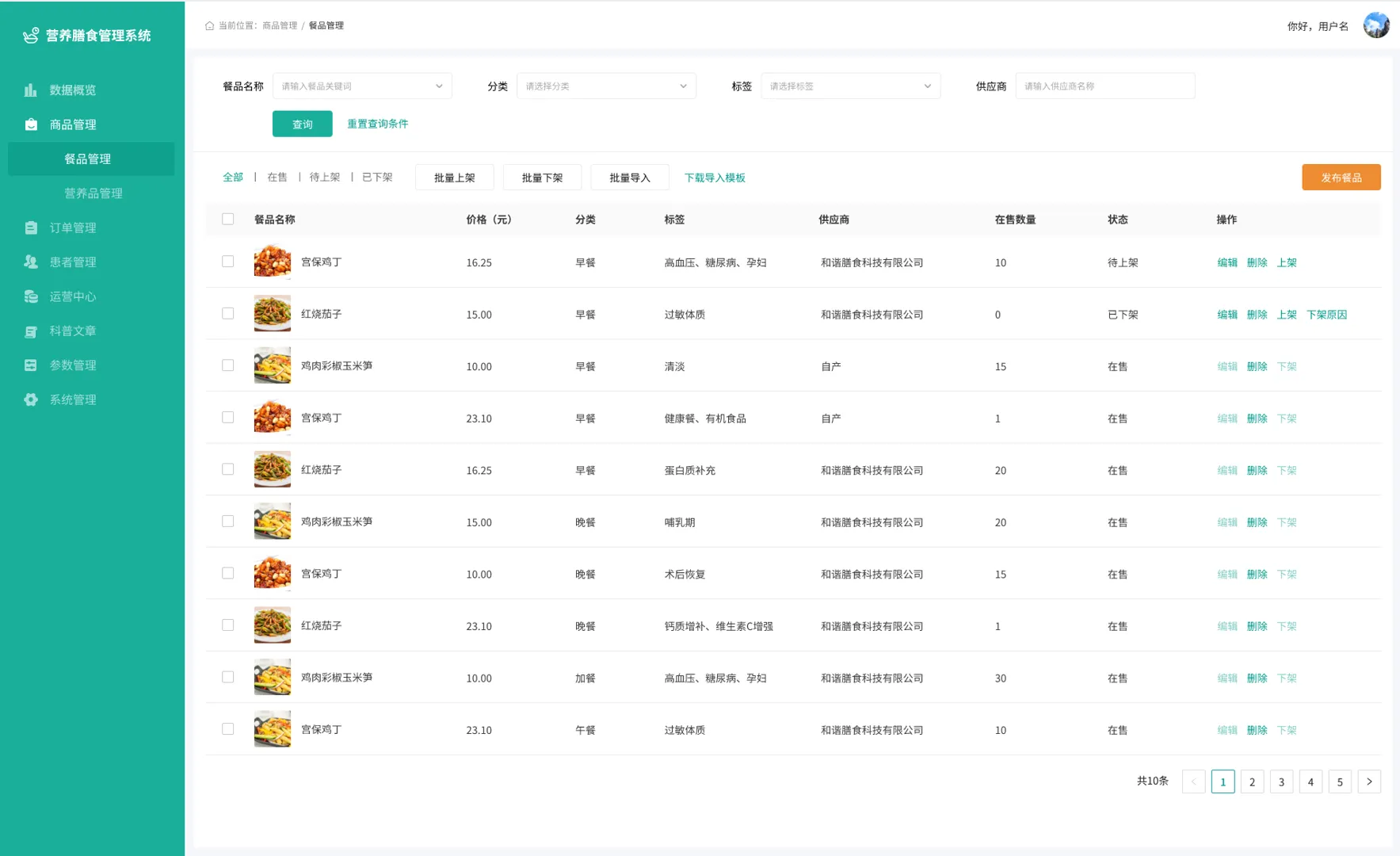Image resolution: width=1400 pixels, height=856 pixels.
Task: Click the 数据概览 bar chart icon
Action: [31, 90]
